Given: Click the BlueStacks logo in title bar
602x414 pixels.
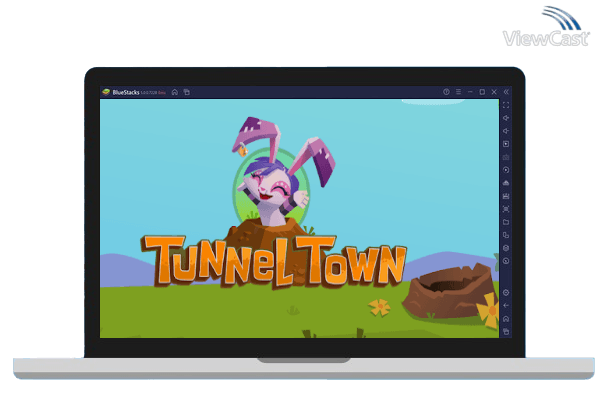Looking at the screenshot, I should point(106,92).
